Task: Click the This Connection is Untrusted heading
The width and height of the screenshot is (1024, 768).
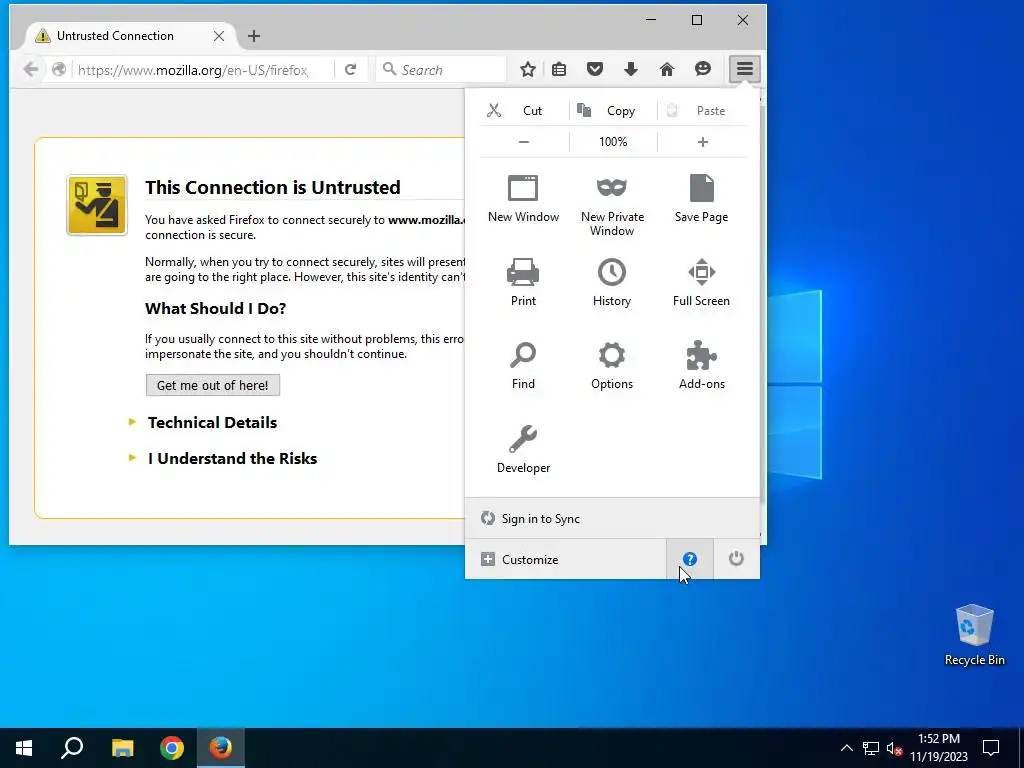Action: click(272, 187)
